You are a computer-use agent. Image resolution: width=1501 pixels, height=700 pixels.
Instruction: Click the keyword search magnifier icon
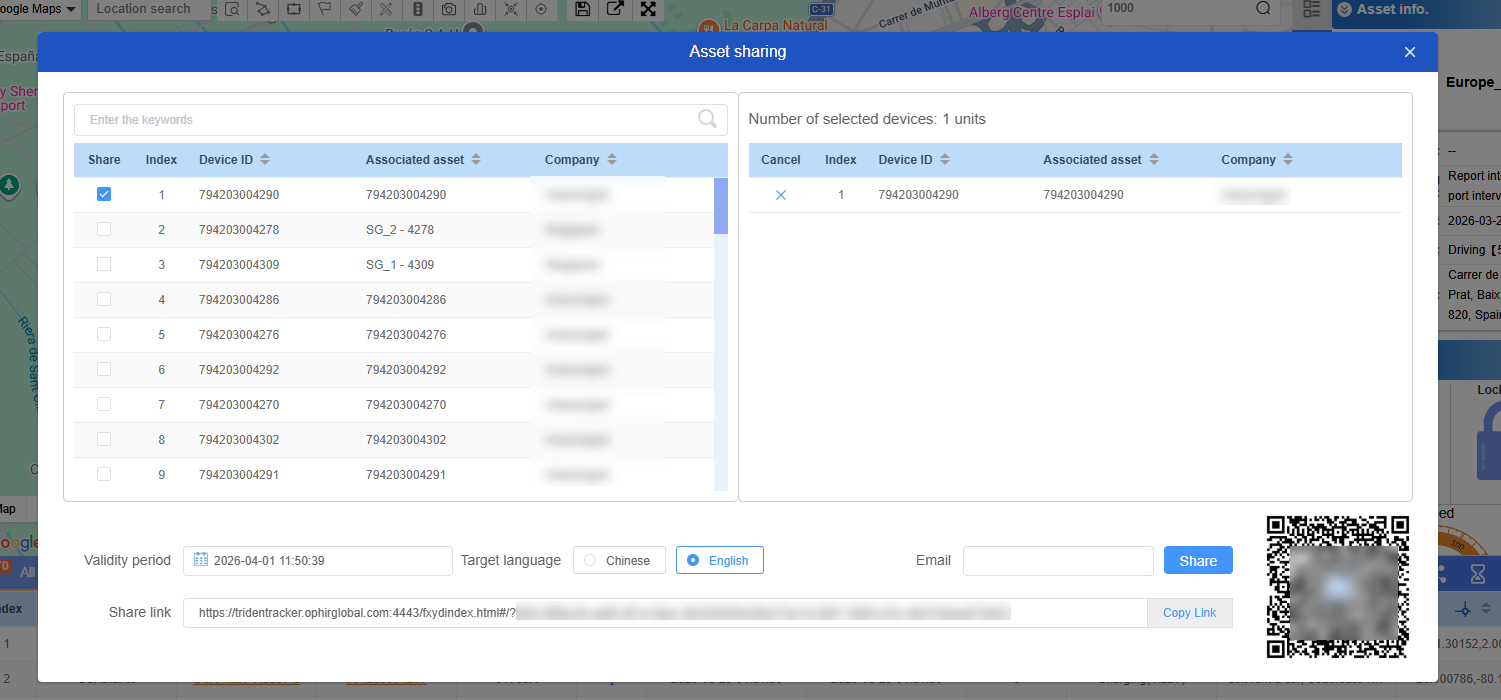[x=707, y=119]
